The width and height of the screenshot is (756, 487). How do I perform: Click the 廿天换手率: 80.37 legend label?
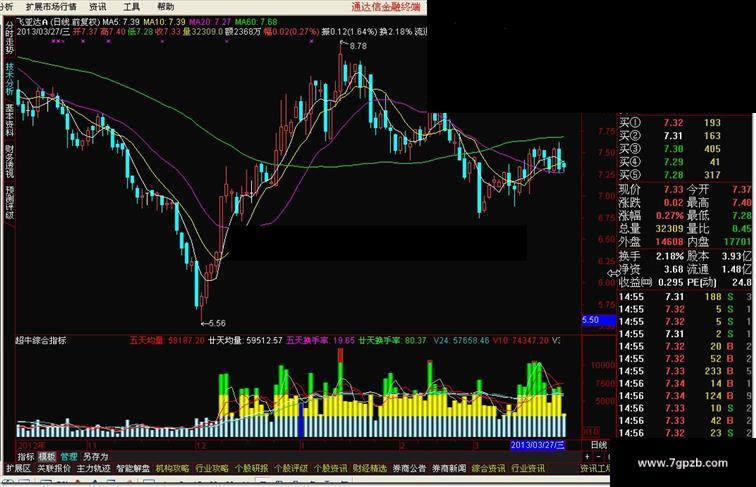(x=392, y=340)
